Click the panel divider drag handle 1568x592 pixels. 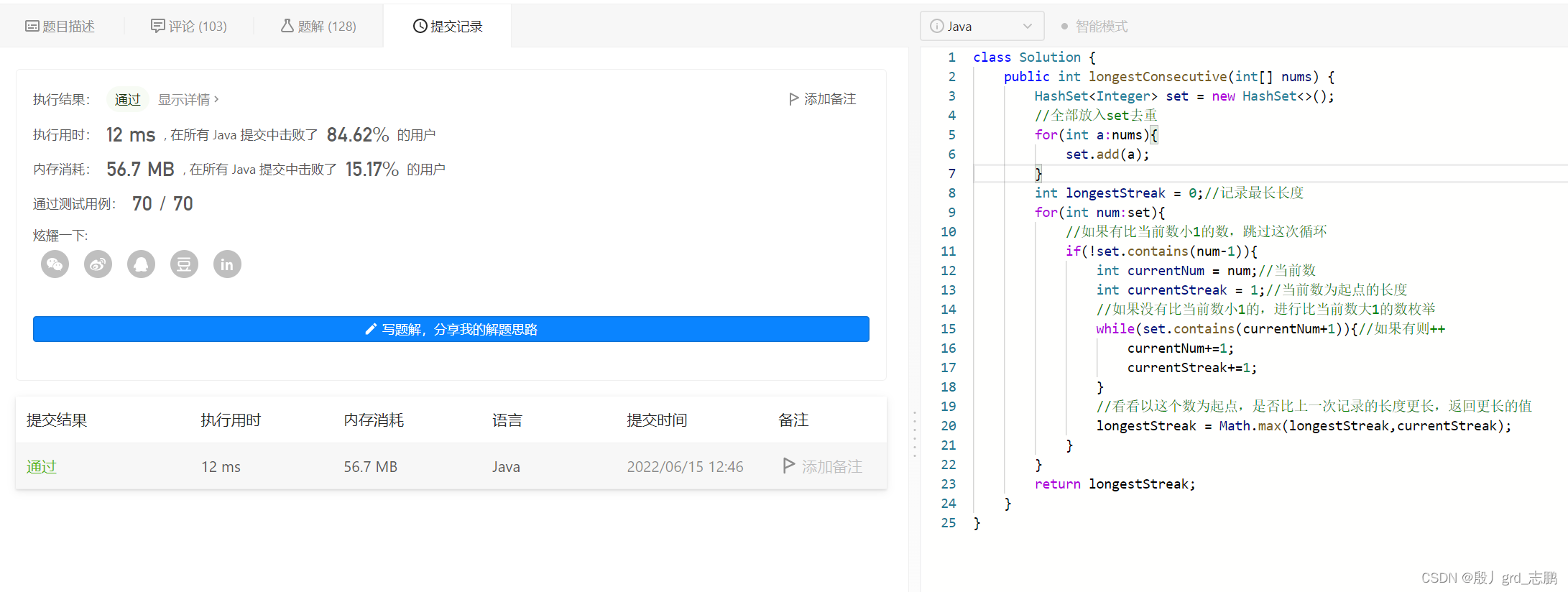click(915, 434)
